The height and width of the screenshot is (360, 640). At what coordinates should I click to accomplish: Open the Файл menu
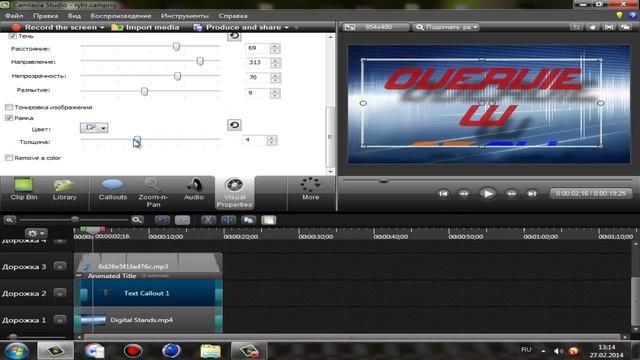pyautogui.click(x=14, y=16)
